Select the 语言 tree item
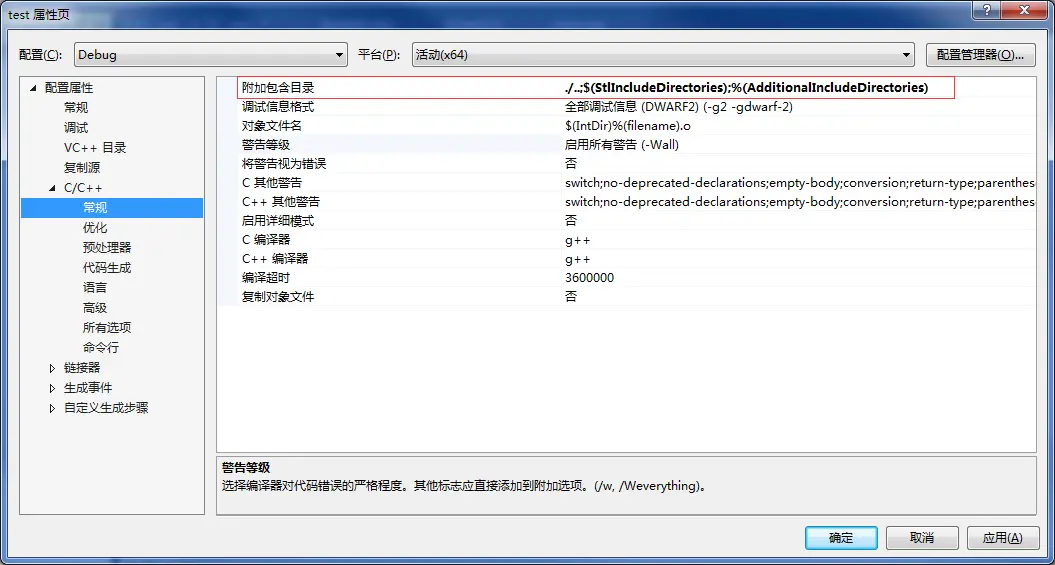Image resolution: width=1055 pixels, height=565 pixels. [x=95, y=288]
